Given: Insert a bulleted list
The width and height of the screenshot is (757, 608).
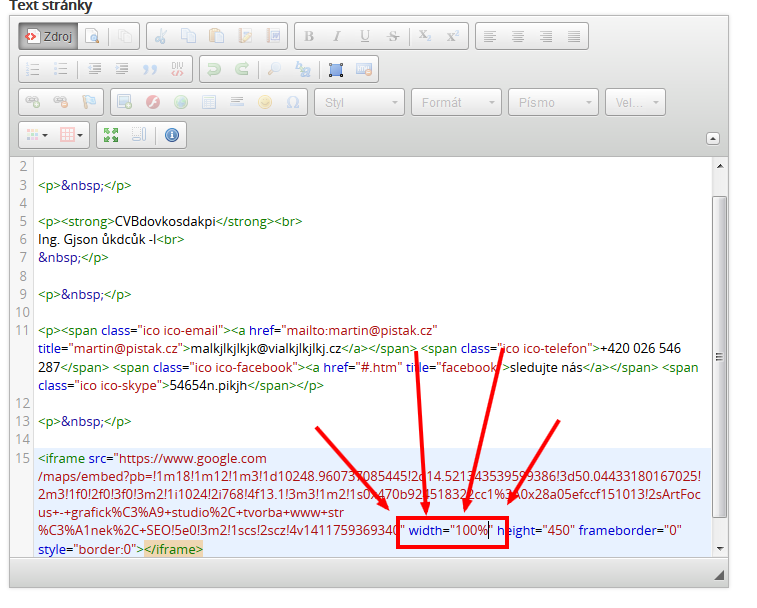Looking at the screenshot, I should click(61, 69).
